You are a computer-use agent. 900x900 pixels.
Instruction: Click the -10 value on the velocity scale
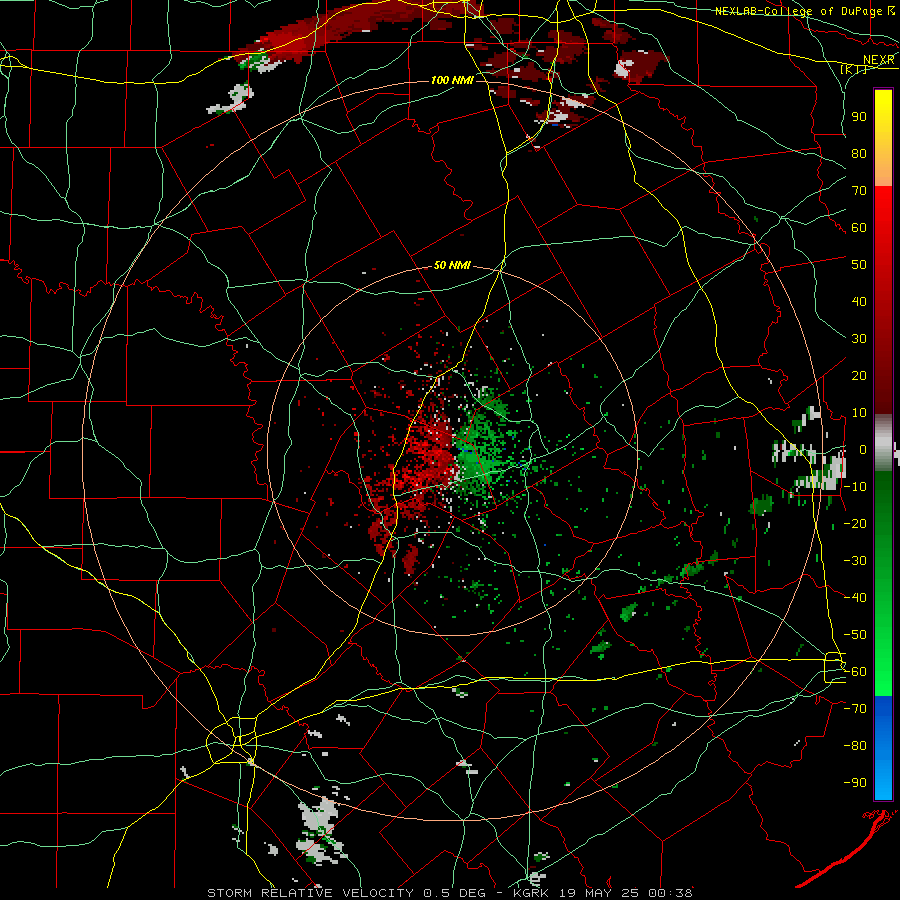(x=855, y=487)
